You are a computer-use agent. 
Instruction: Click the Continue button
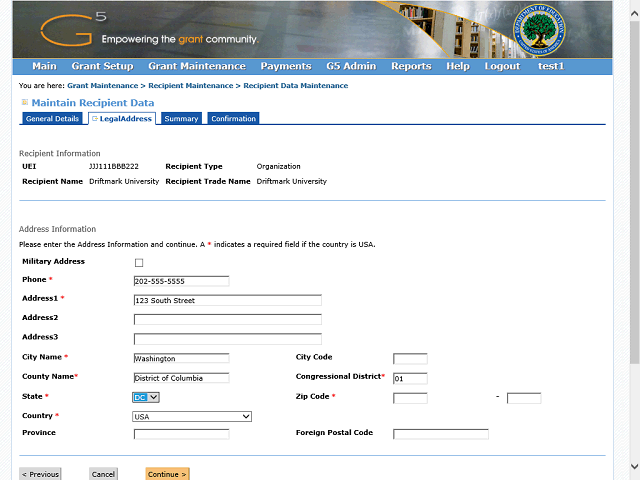[167, 474]
